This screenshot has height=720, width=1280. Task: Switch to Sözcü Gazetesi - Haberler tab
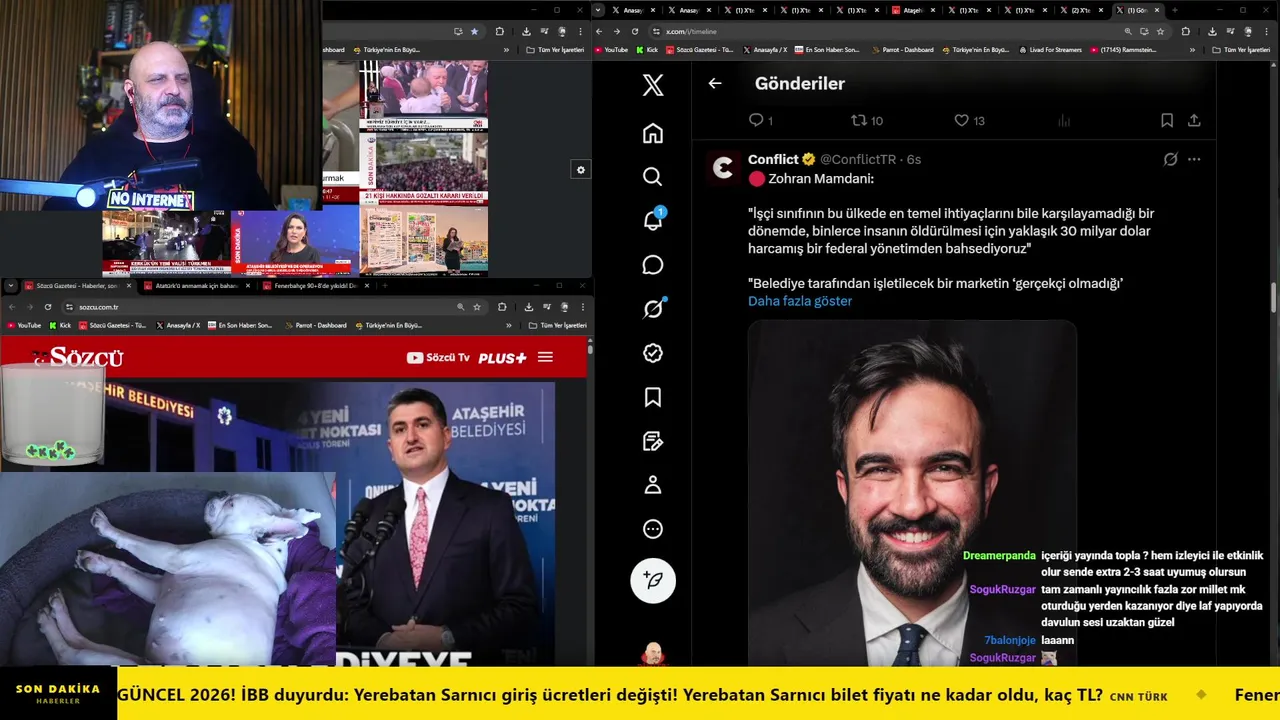click(x=77, y=285)
